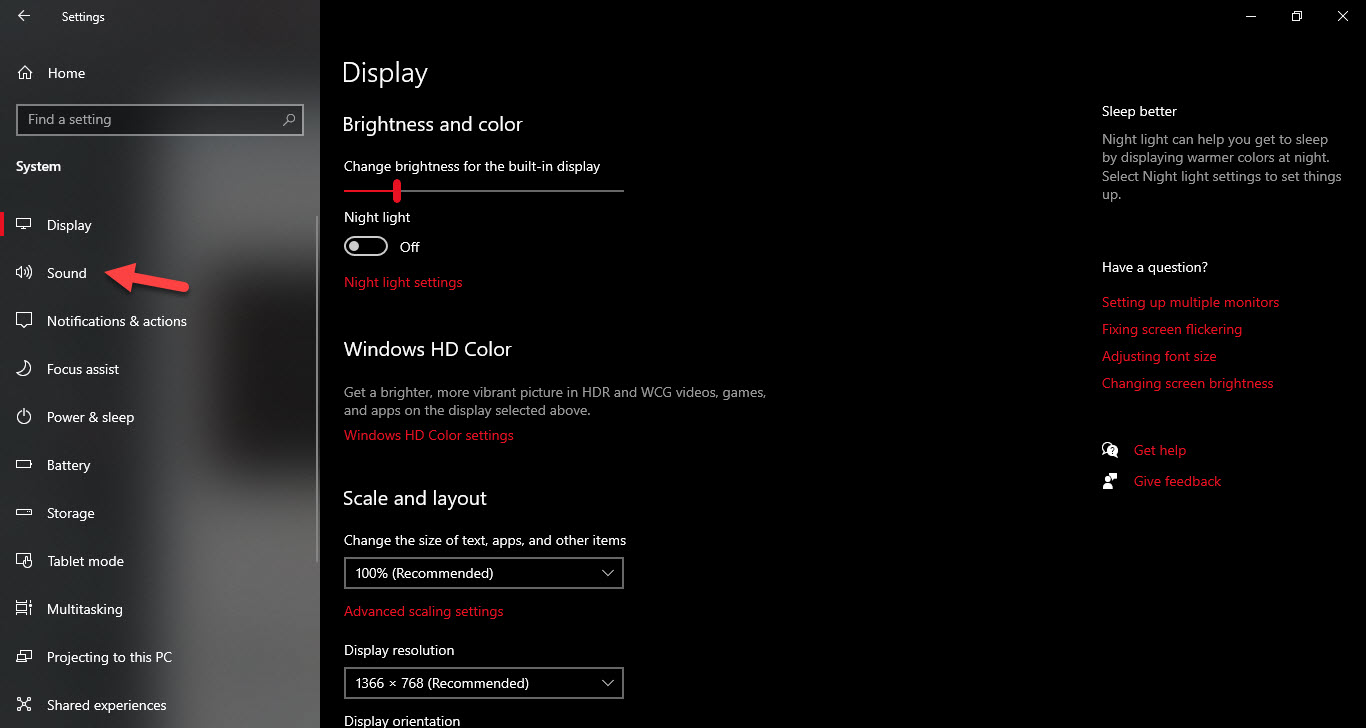Click the brightness slider handle
This screenshot has height=728, width=1366.
pyautogui.click(x=397, y=190)
